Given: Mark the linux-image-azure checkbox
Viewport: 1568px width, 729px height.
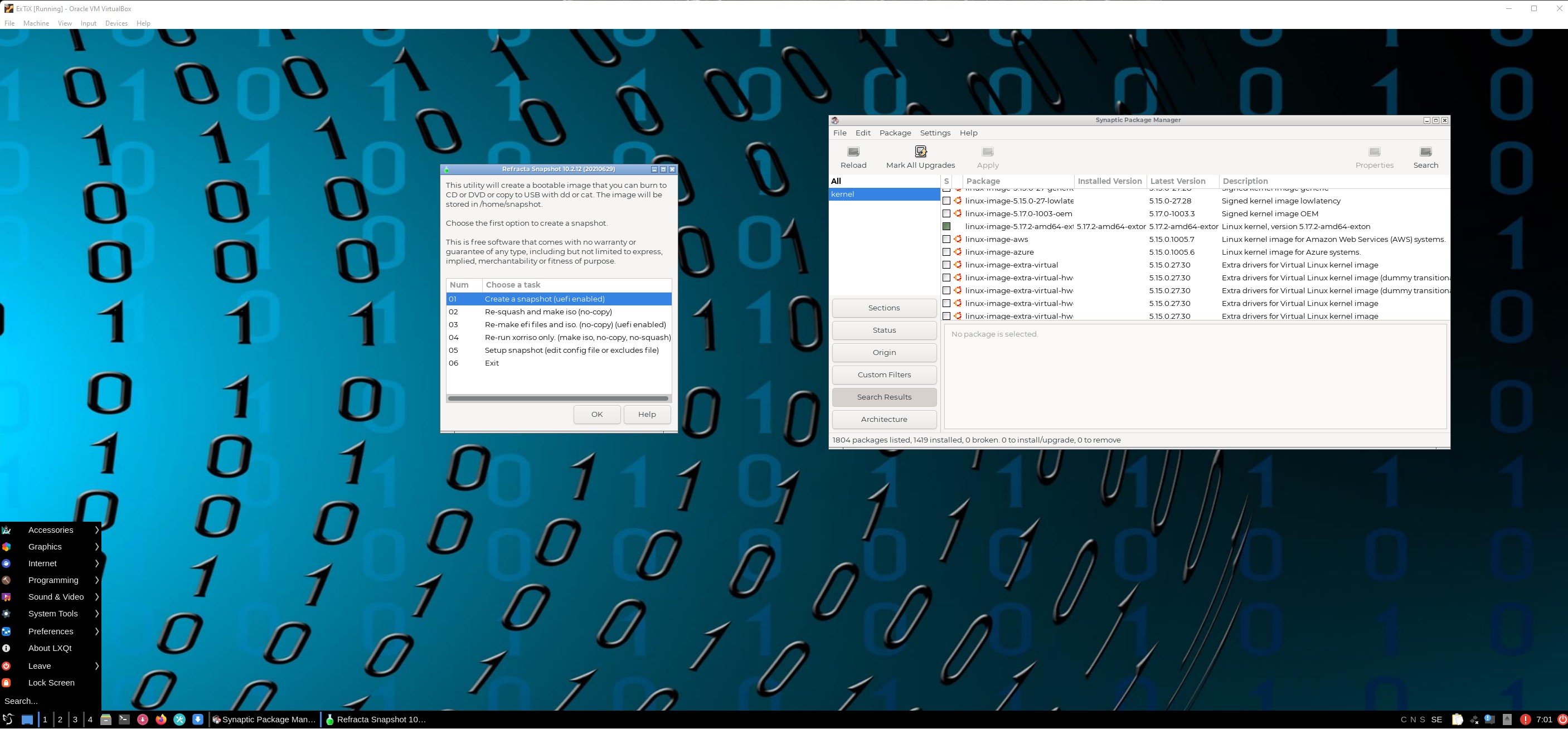Looking at the screenshot, I should pyautogui.click(x=946, y=252).
